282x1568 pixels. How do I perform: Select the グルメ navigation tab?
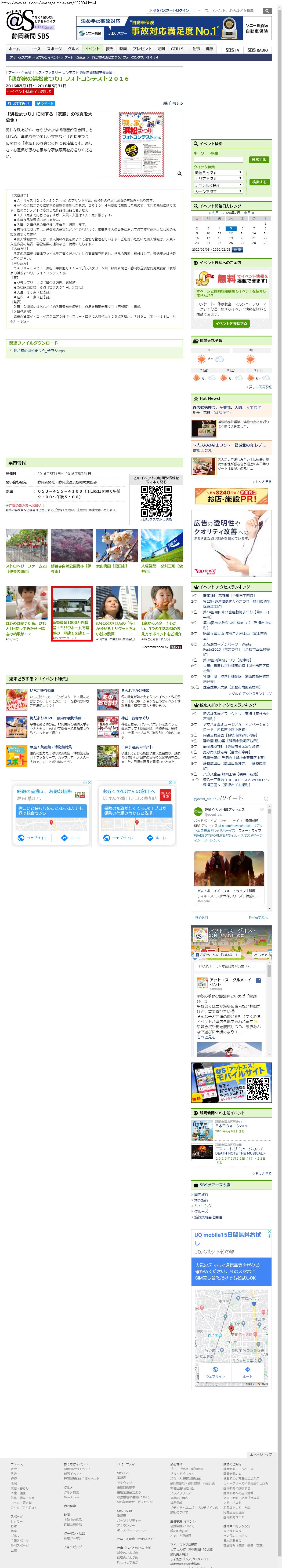coord(73,49)
